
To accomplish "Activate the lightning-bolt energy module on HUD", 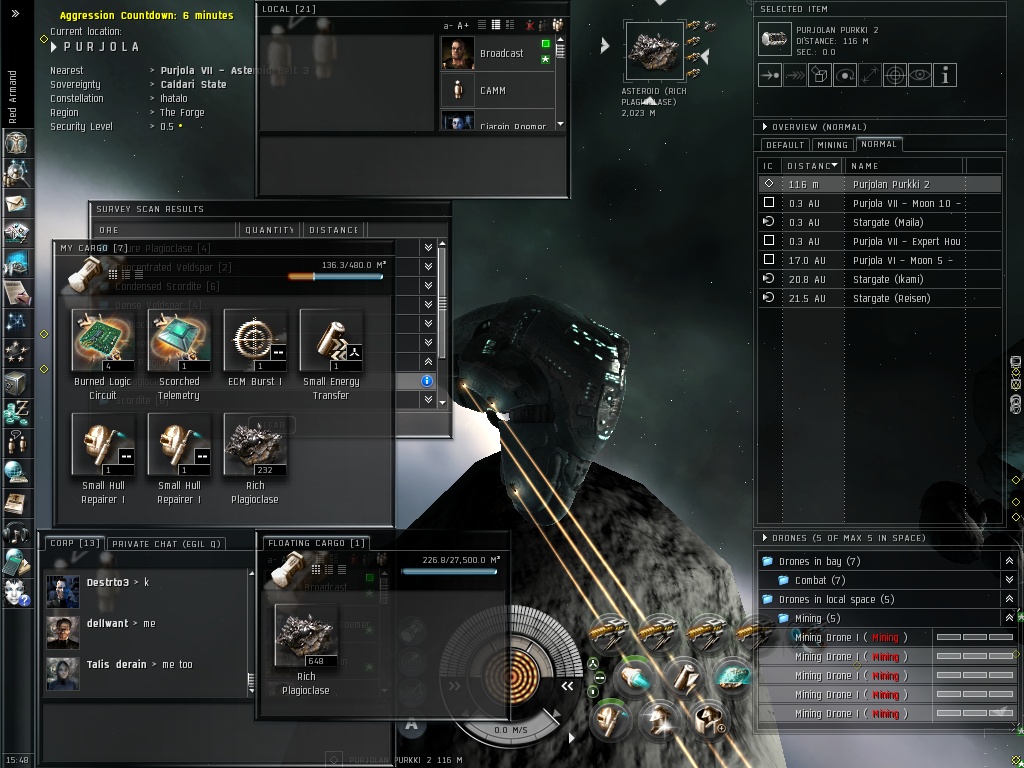I will tap(684, 677).
